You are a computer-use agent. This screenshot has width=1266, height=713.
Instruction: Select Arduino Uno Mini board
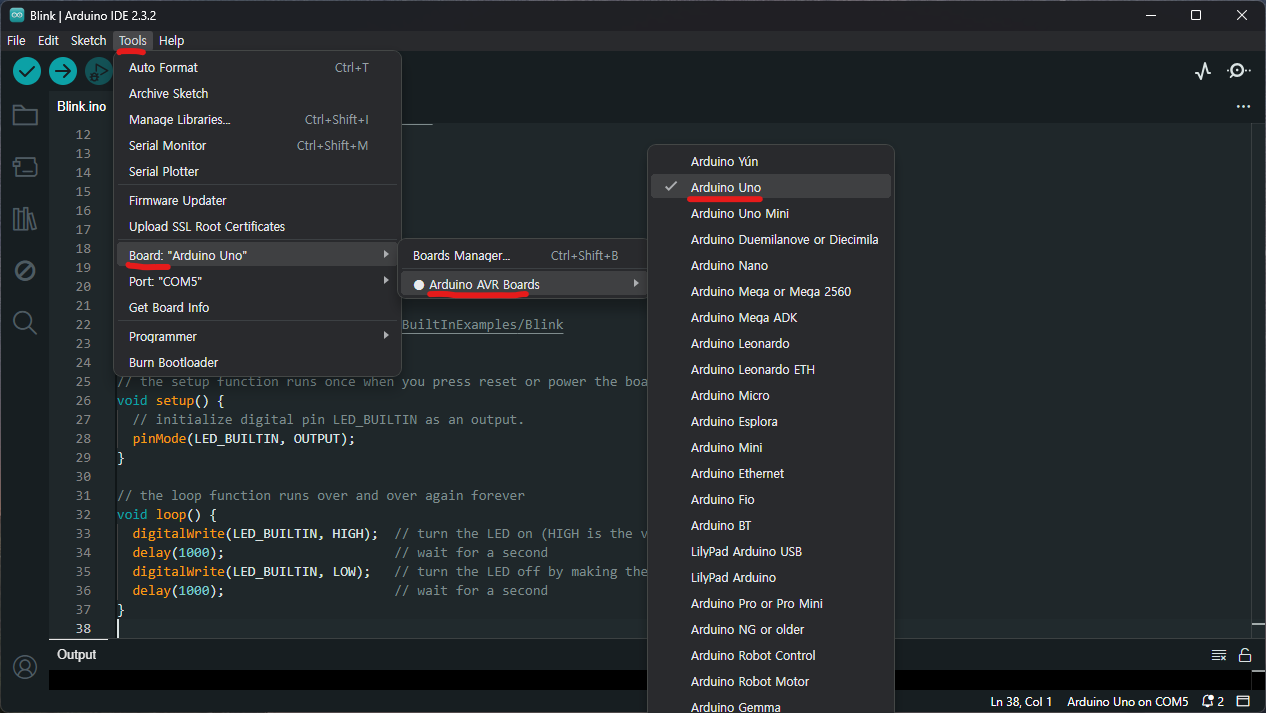[771, 213]
